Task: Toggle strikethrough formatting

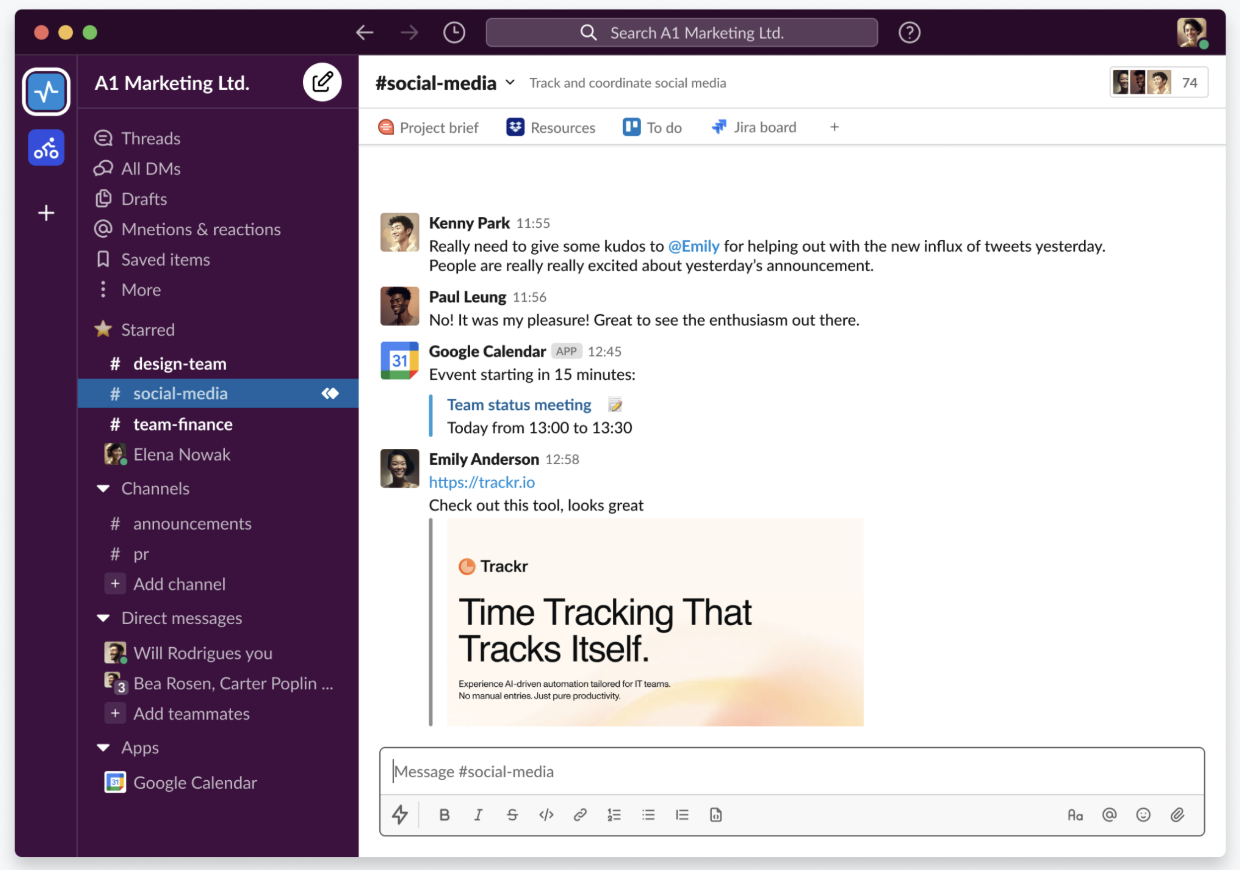Action: coord(512,815)
